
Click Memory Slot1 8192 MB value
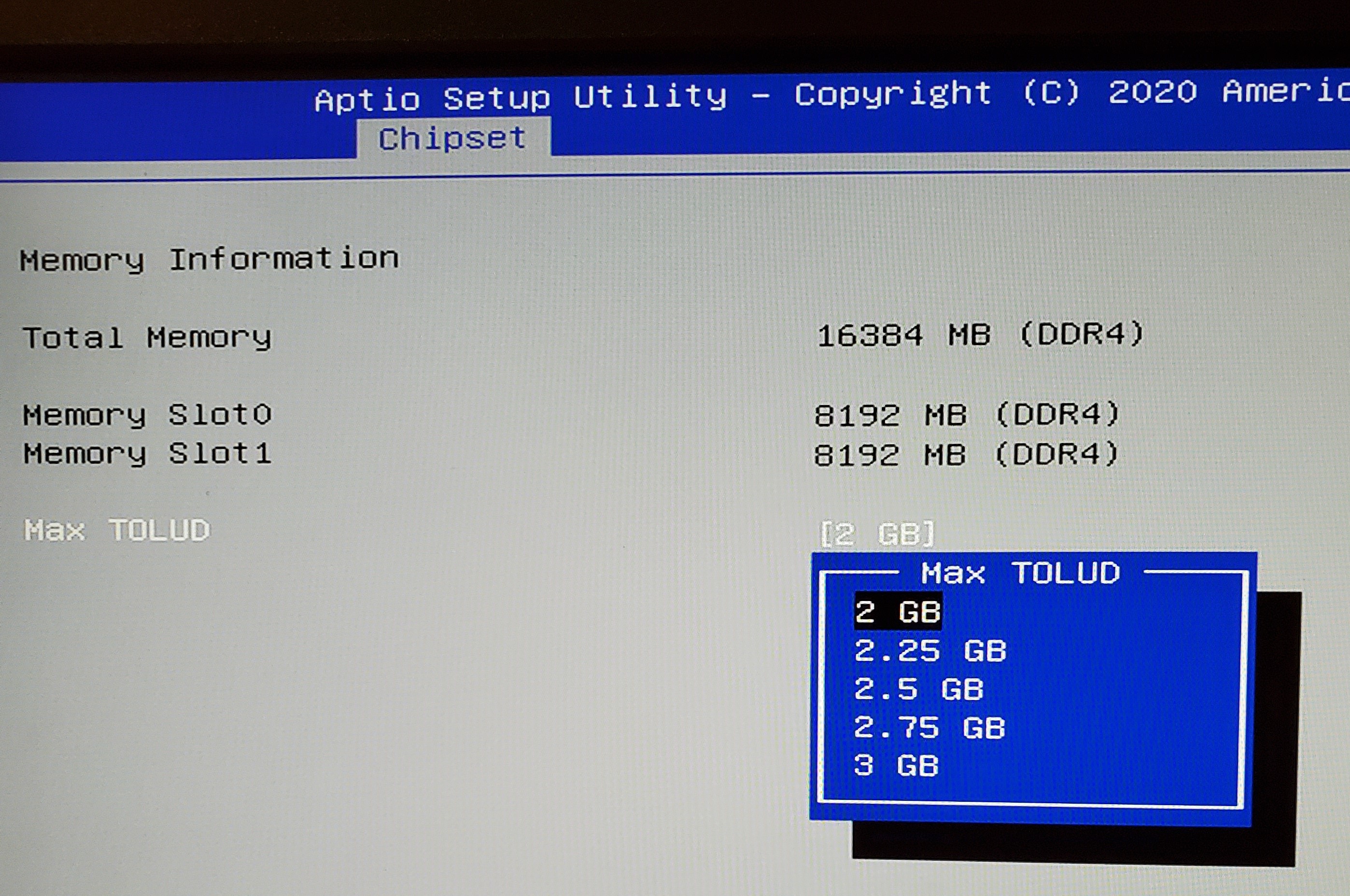[x=966, y=454]
